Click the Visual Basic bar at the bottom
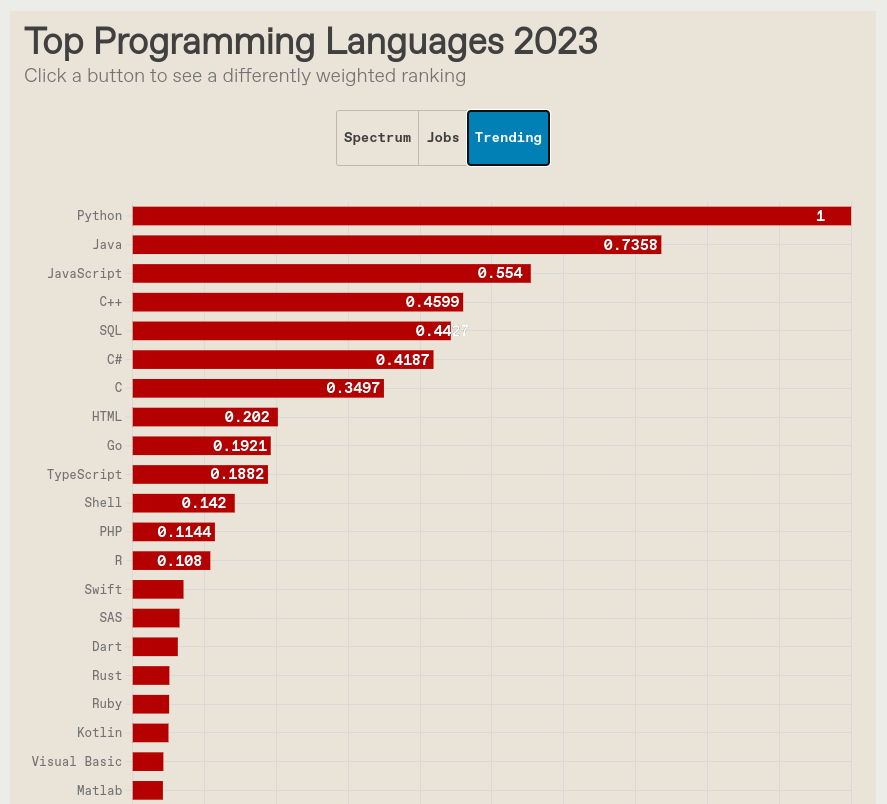This screenshot has height=804, width=887. (148, 761)
